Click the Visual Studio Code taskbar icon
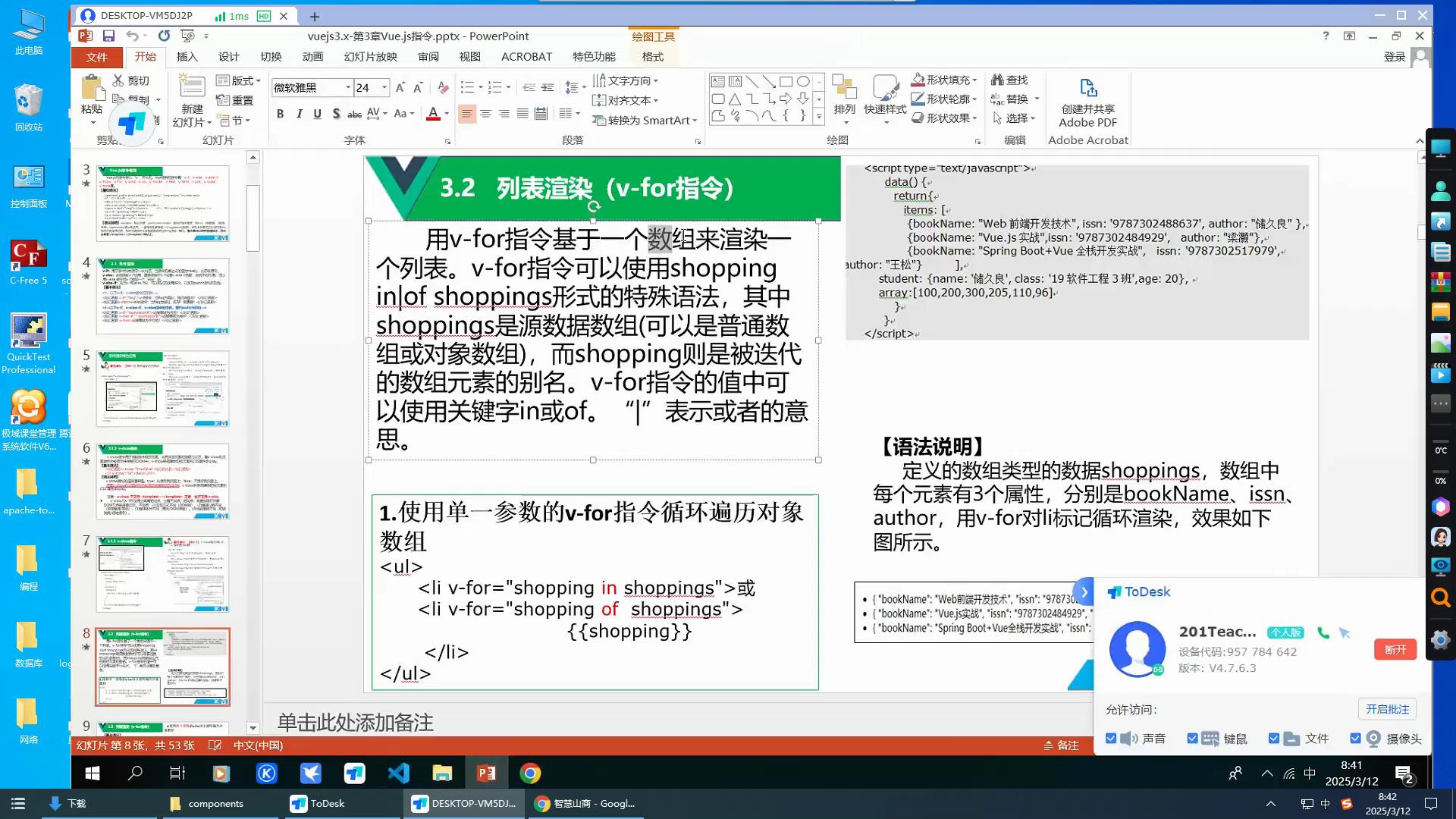Screen dimensions: 1456x819 coord(398,773)
